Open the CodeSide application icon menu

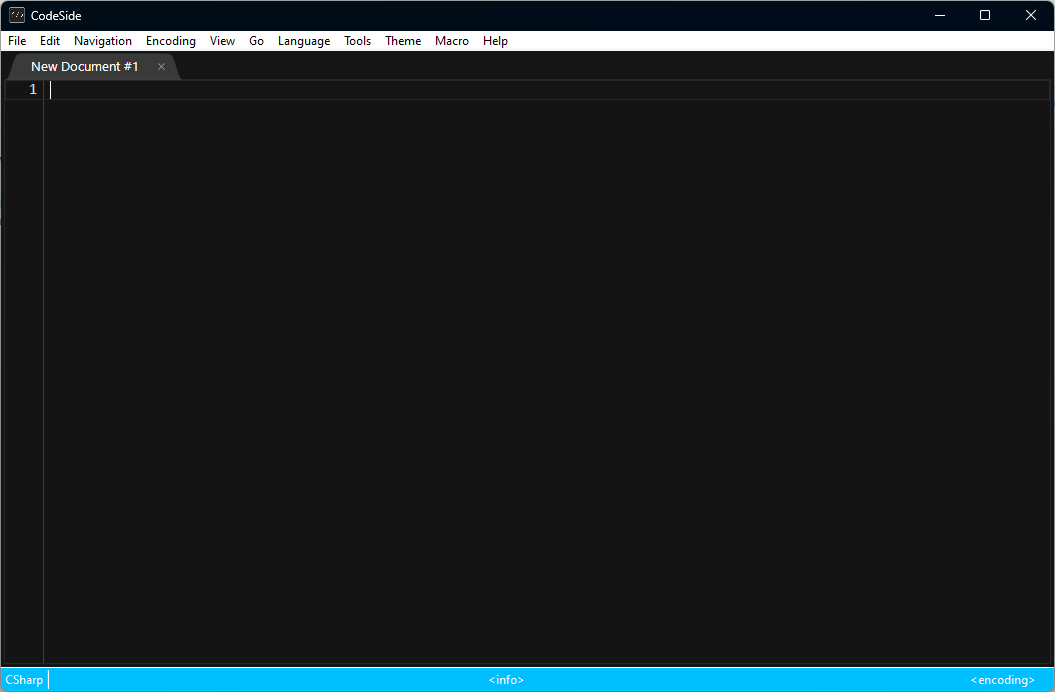click(16, 15)
